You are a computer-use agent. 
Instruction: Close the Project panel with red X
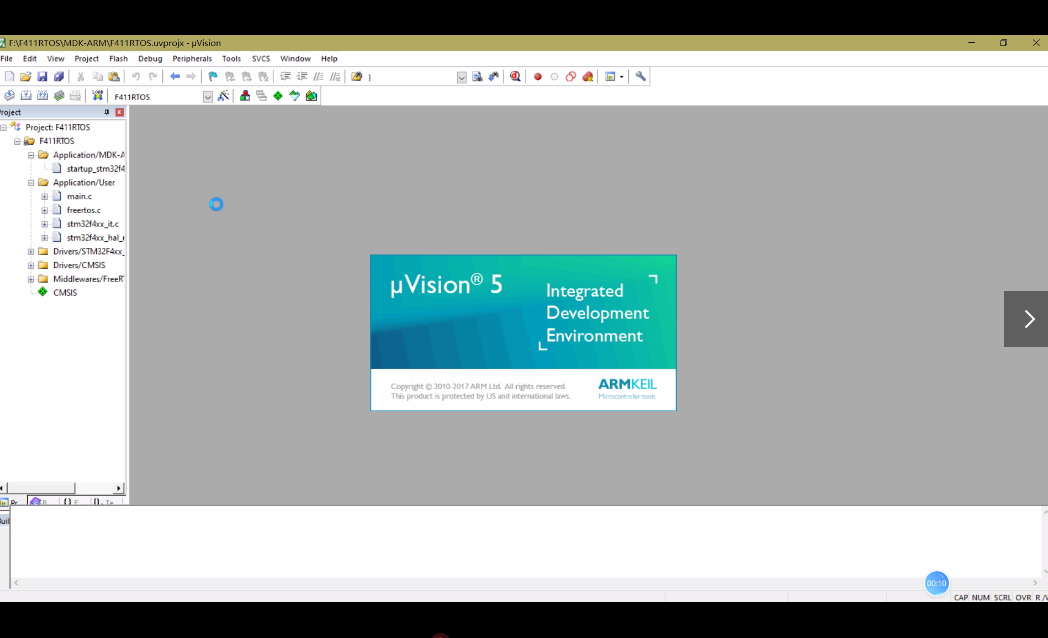[x=120, y=112]
